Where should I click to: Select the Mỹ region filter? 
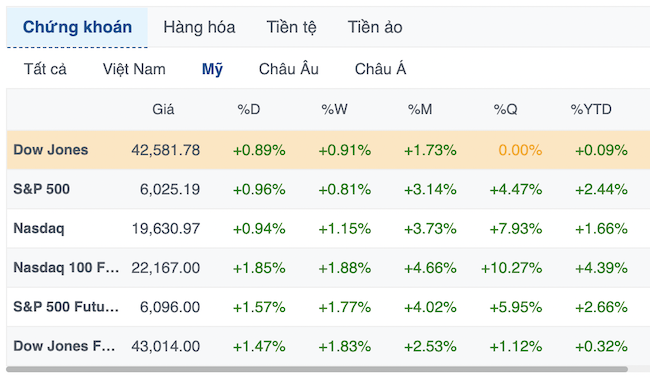point(212,69)
